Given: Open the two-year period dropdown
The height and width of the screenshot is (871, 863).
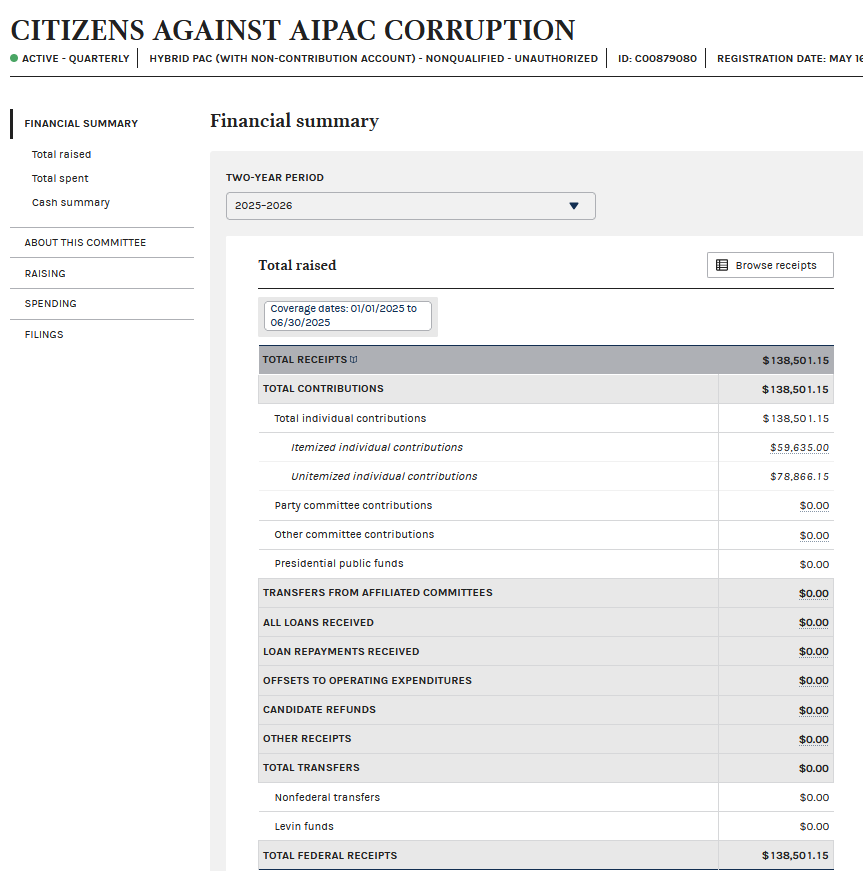Looking at the screenshot, I should pyautogui.click(x=410, y=206).
